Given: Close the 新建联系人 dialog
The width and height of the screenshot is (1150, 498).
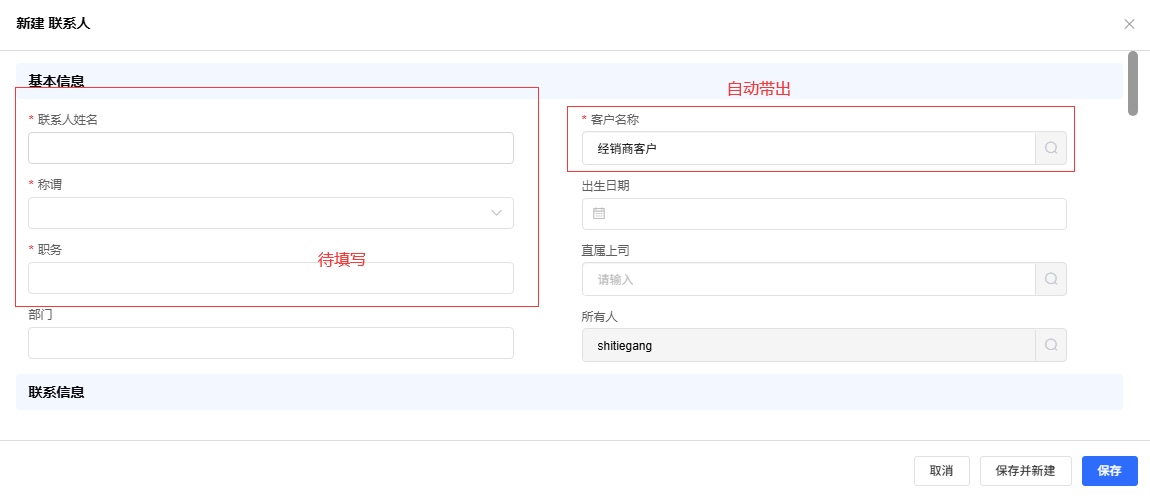Looking at the screenshot, I should 1129,24.
